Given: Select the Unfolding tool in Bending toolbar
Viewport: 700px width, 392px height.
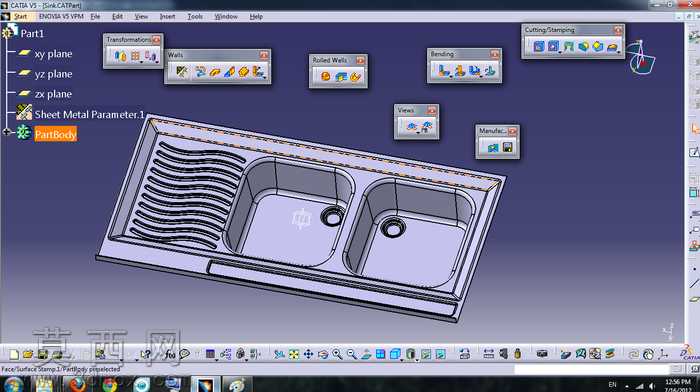Looking at the screenshot, I should click(x=475, y=71).
